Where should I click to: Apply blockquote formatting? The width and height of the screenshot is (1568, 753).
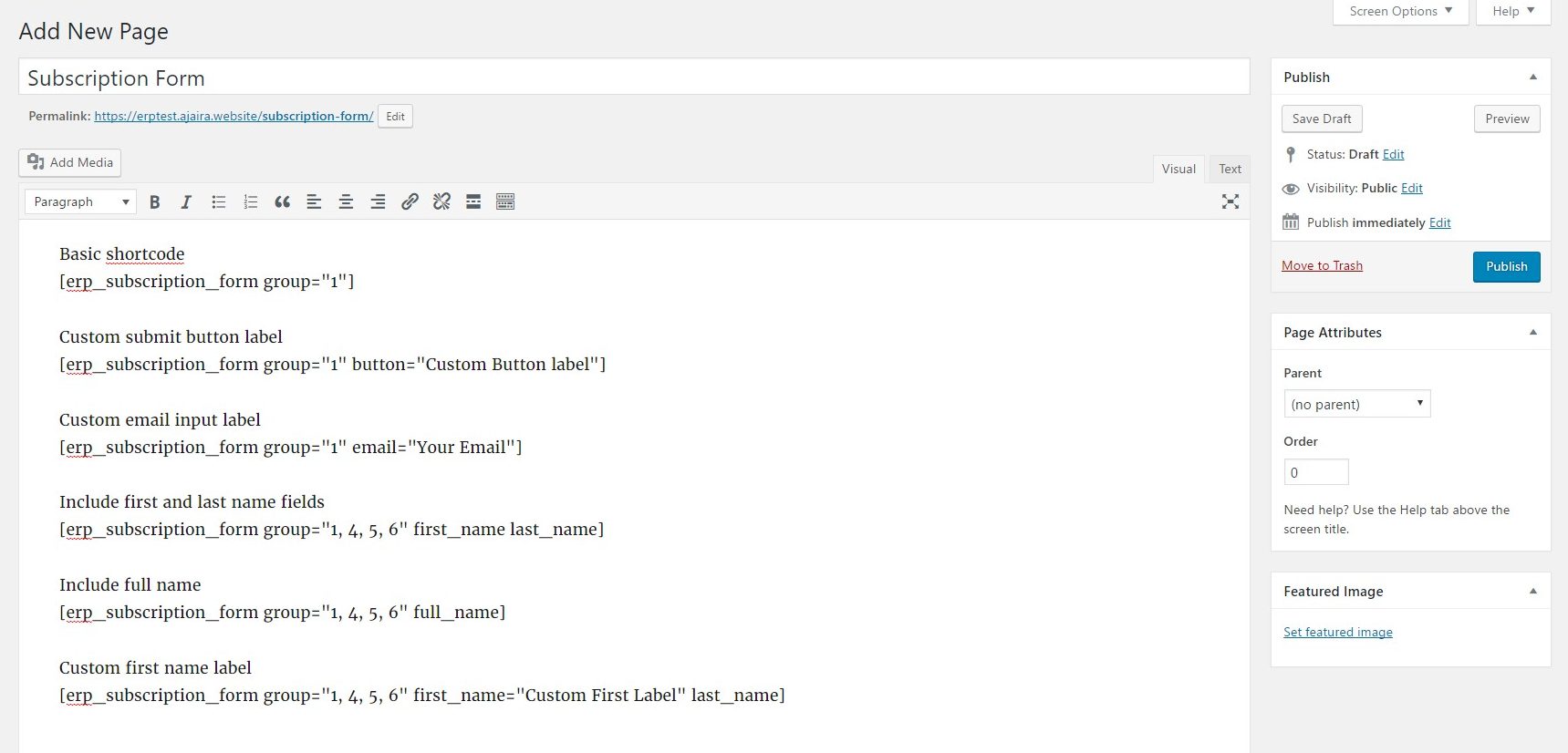point(283,202)
